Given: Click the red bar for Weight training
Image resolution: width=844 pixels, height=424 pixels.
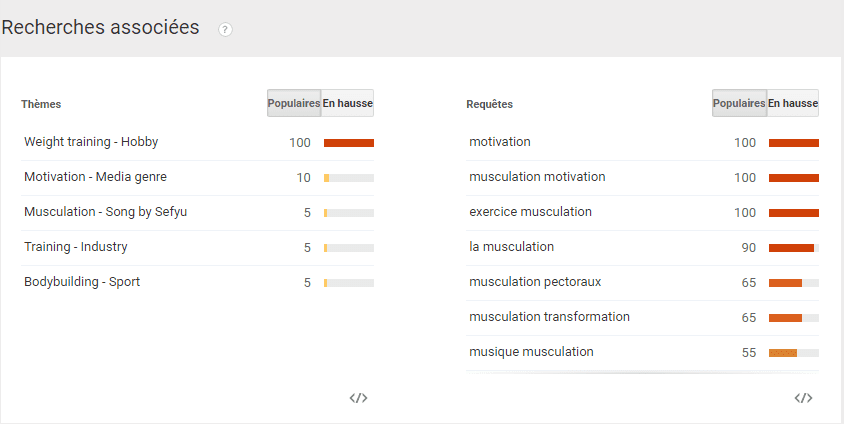Looking at the screenshot, I should pos(349,143).
